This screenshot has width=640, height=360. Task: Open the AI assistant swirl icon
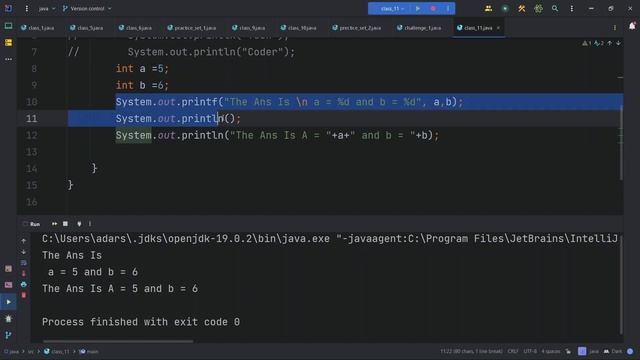pyautogui.click(x=538, y=9)
